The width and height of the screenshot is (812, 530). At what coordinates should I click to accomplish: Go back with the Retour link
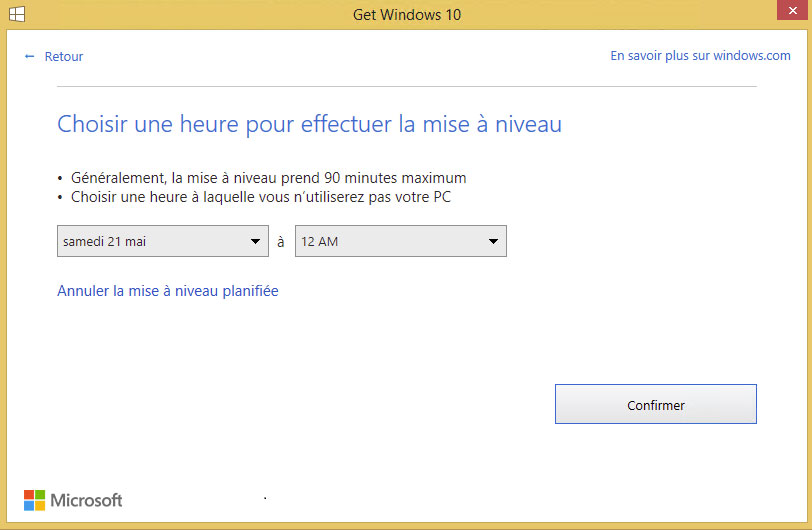(53, 56)
